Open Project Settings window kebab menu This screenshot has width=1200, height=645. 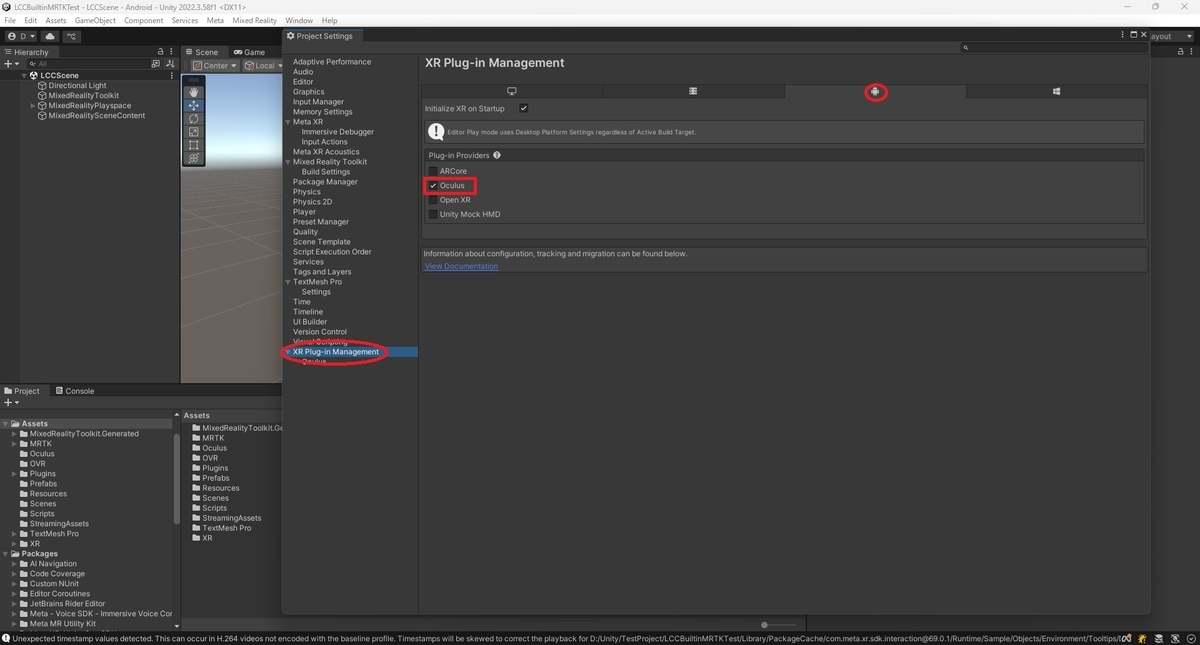click(x=1122, y=35)
